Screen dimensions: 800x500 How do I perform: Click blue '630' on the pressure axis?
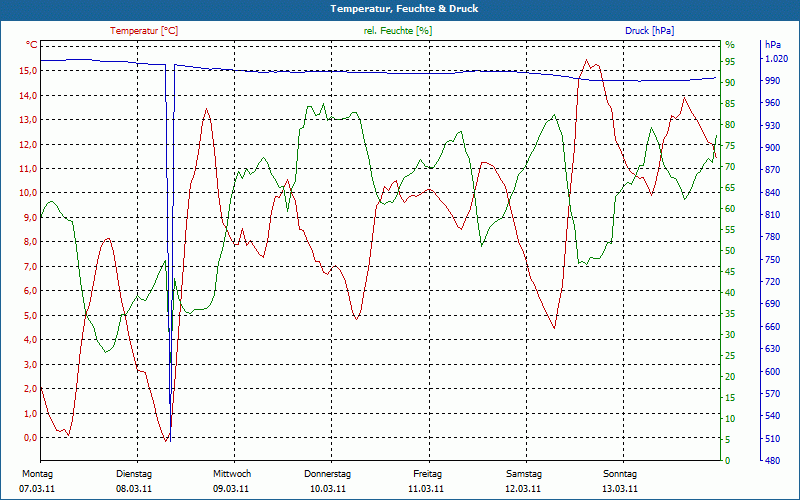pyautogui.click(x=773, y=349)
